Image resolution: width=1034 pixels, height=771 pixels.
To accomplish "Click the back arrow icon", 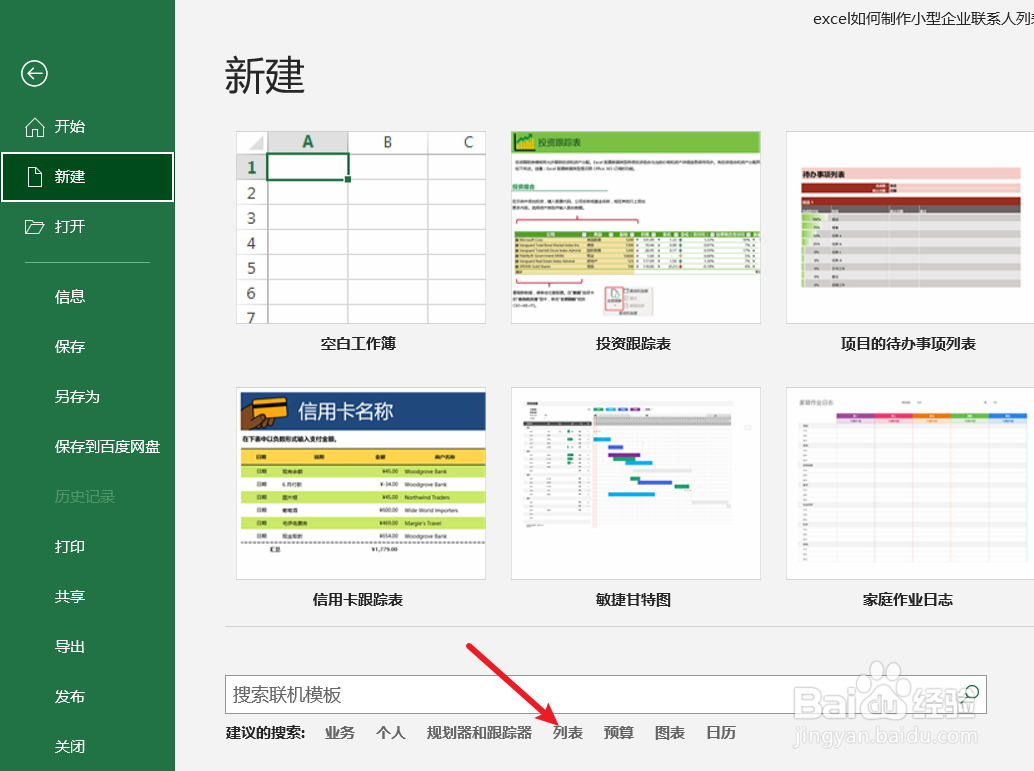I will (34, 73).
